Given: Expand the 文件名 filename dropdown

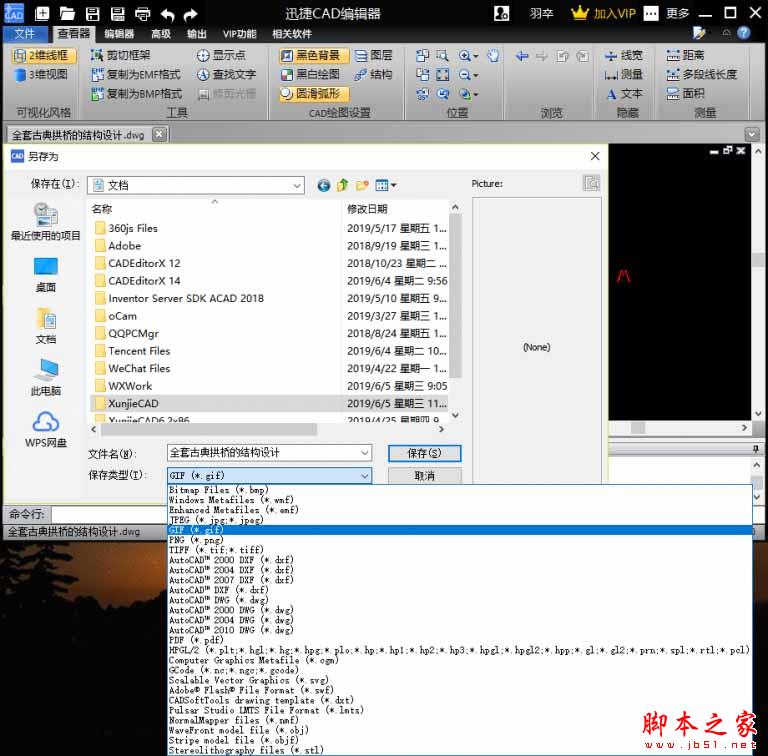Looking at the screenshot, I should point(364,453).
